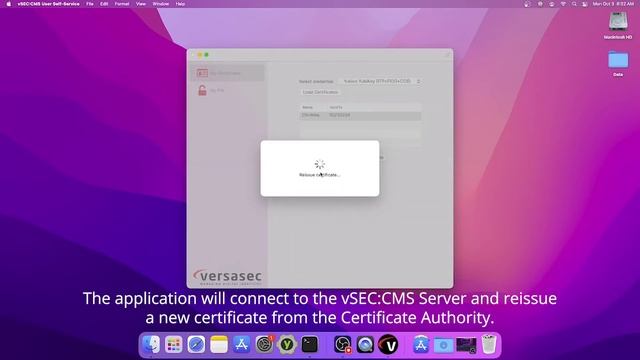
Task: Open OBS from the dock
Action: click(x=342, y=344)
